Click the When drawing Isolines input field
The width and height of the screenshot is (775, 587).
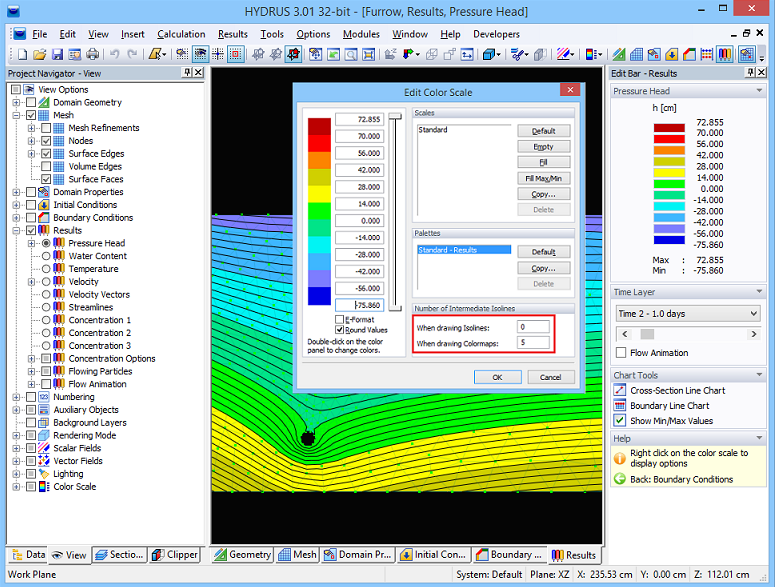(533, 327)
